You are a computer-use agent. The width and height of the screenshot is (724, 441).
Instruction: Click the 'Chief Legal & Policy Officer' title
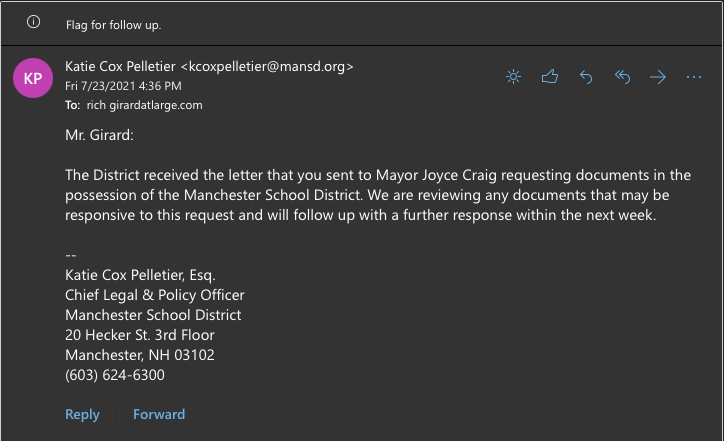coord(154,295)
